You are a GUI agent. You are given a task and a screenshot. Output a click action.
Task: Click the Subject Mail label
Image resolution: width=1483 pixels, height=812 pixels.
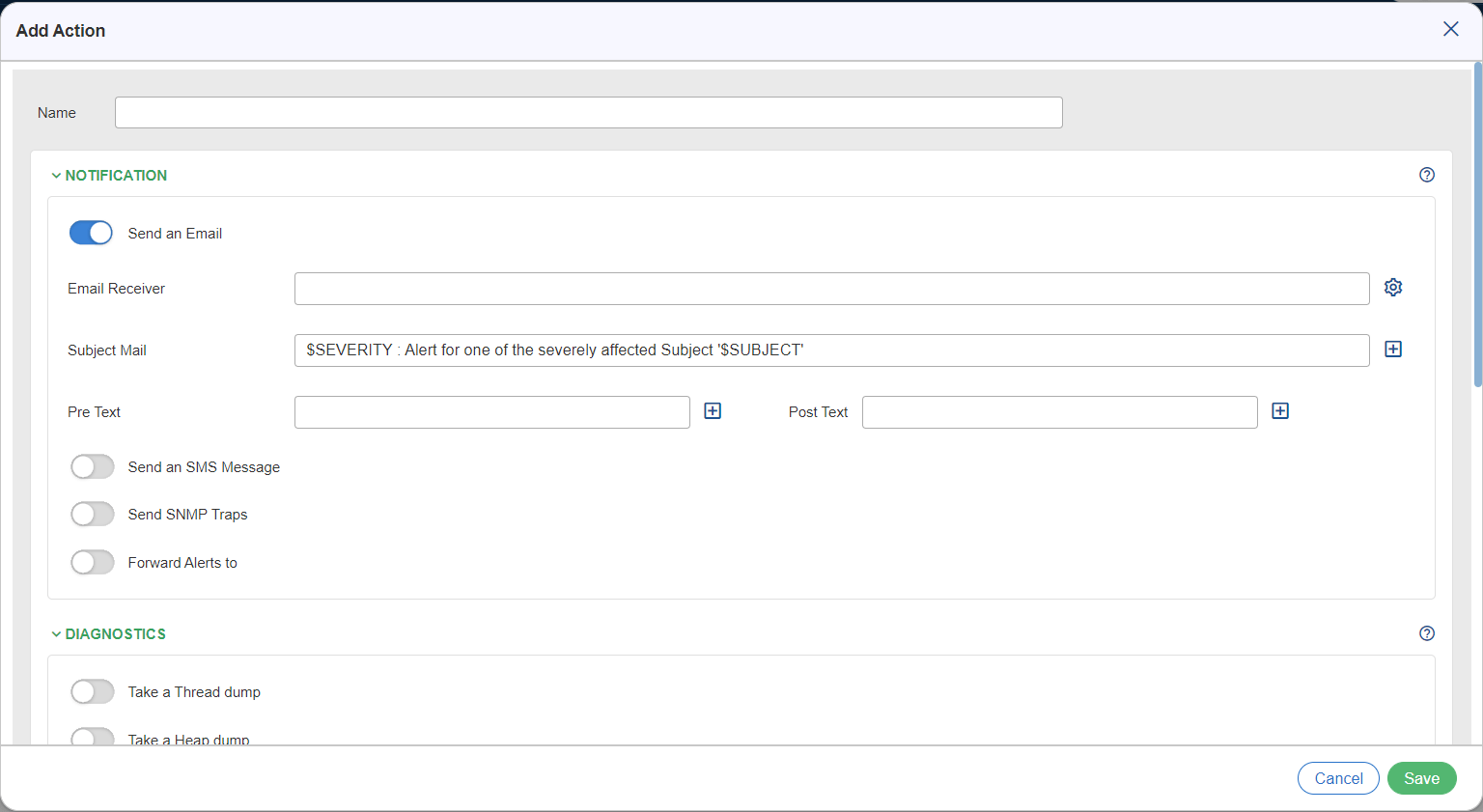pos(107,350)
